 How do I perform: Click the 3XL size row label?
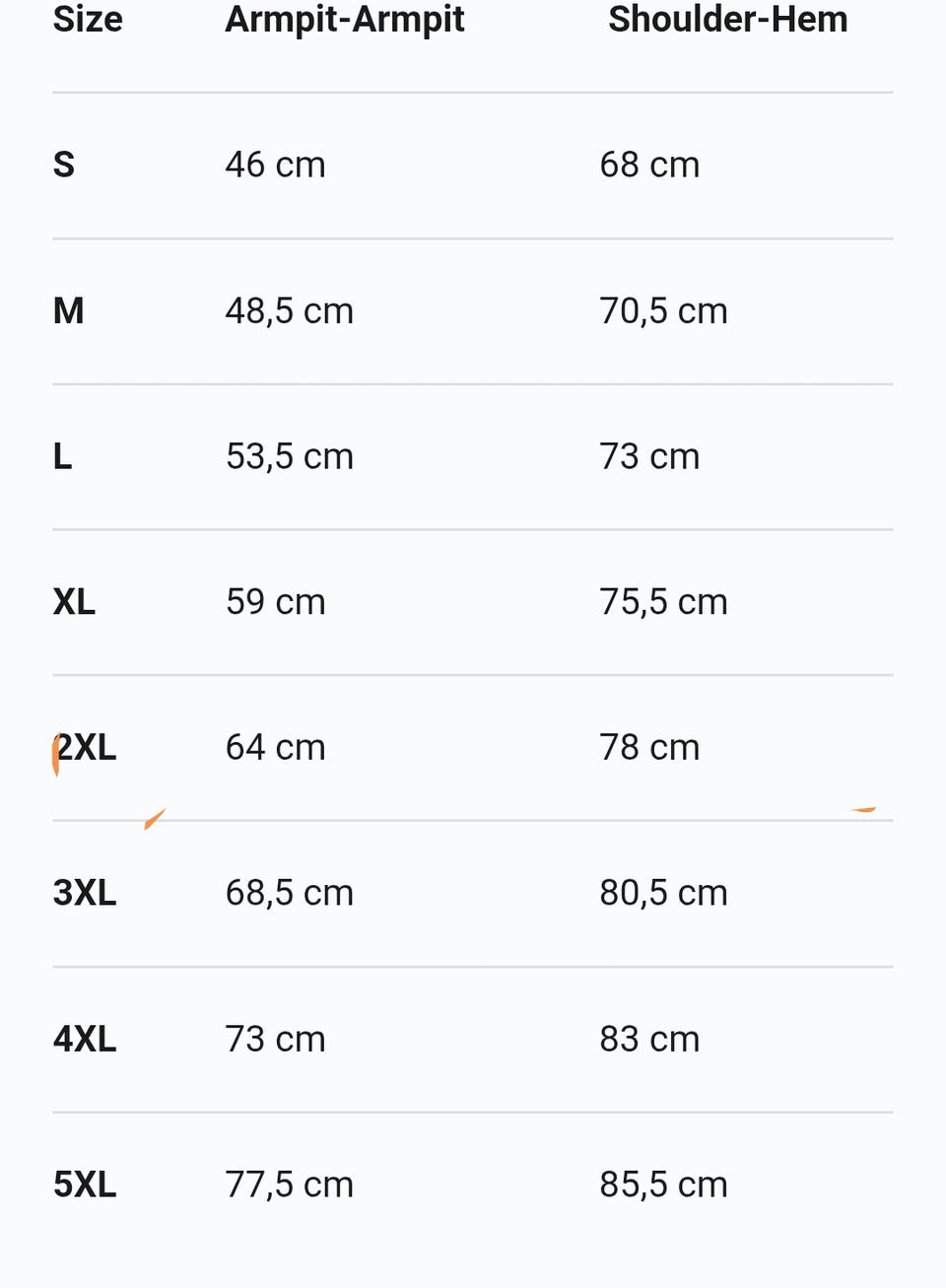pos(85,893)
